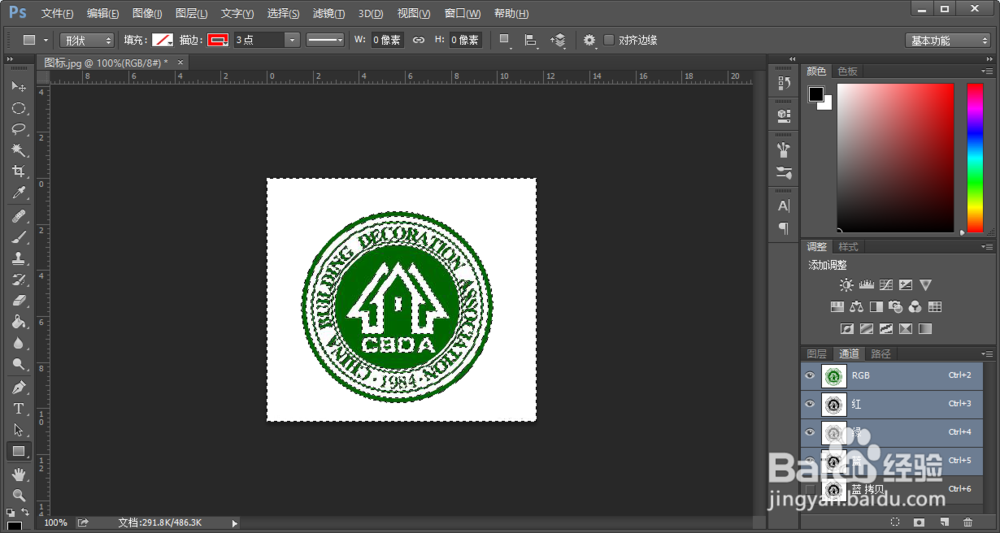The height and width of the screenshot is (533, 1000).
Task: Add a Levels adjustment
Action: tap(866, 285)
